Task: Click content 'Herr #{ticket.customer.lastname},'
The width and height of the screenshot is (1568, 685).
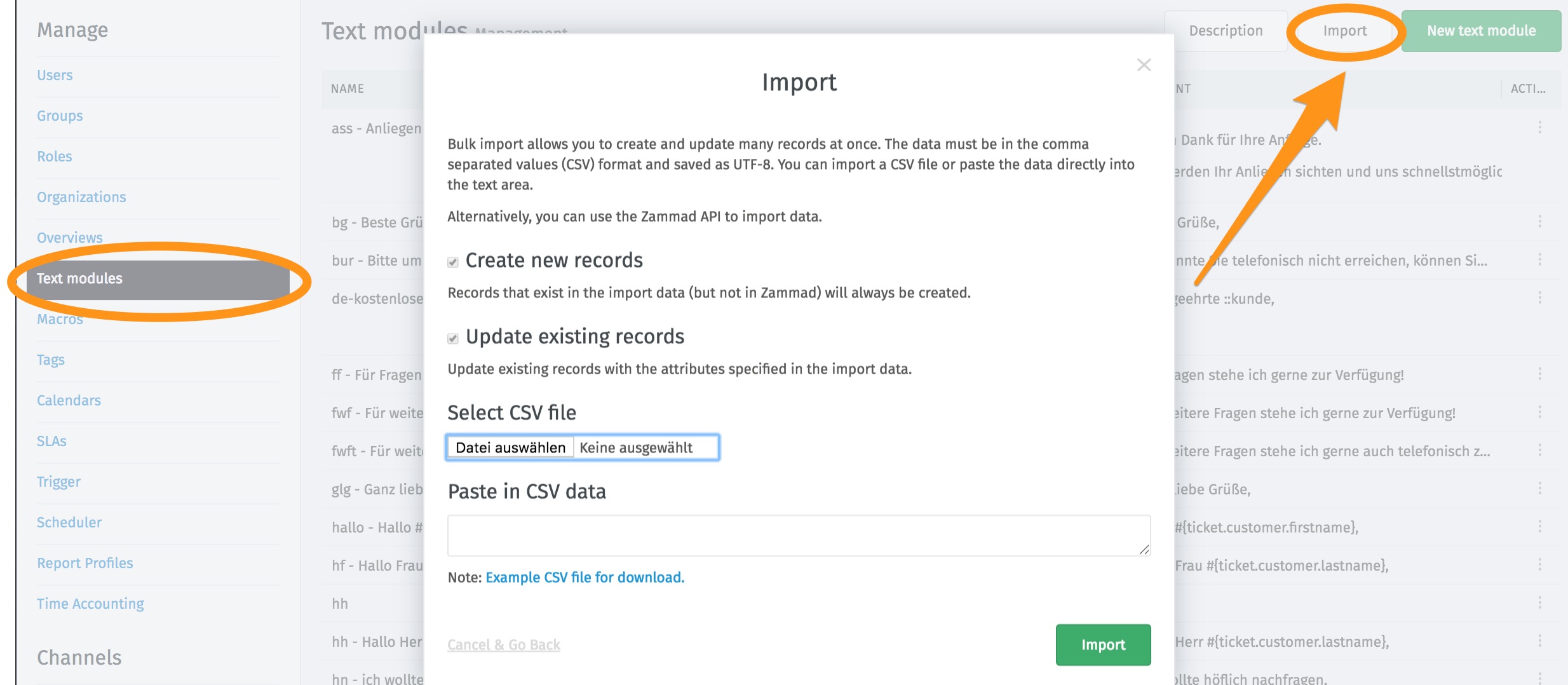Action: [1281, 642]
